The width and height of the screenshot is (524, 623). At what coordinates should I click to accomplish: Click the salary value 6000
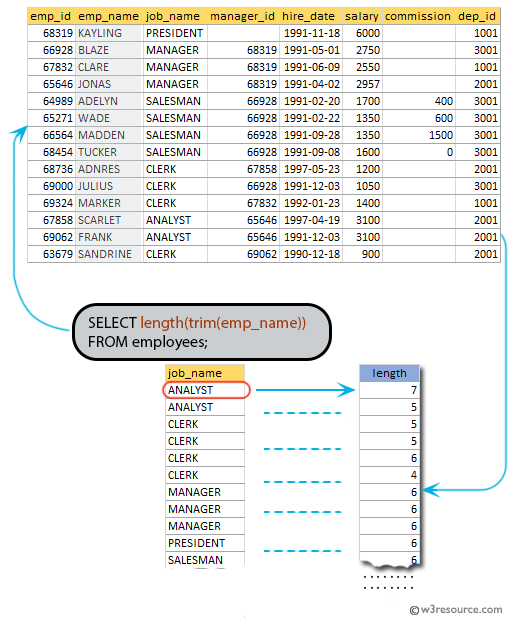(x=362, y=33)
